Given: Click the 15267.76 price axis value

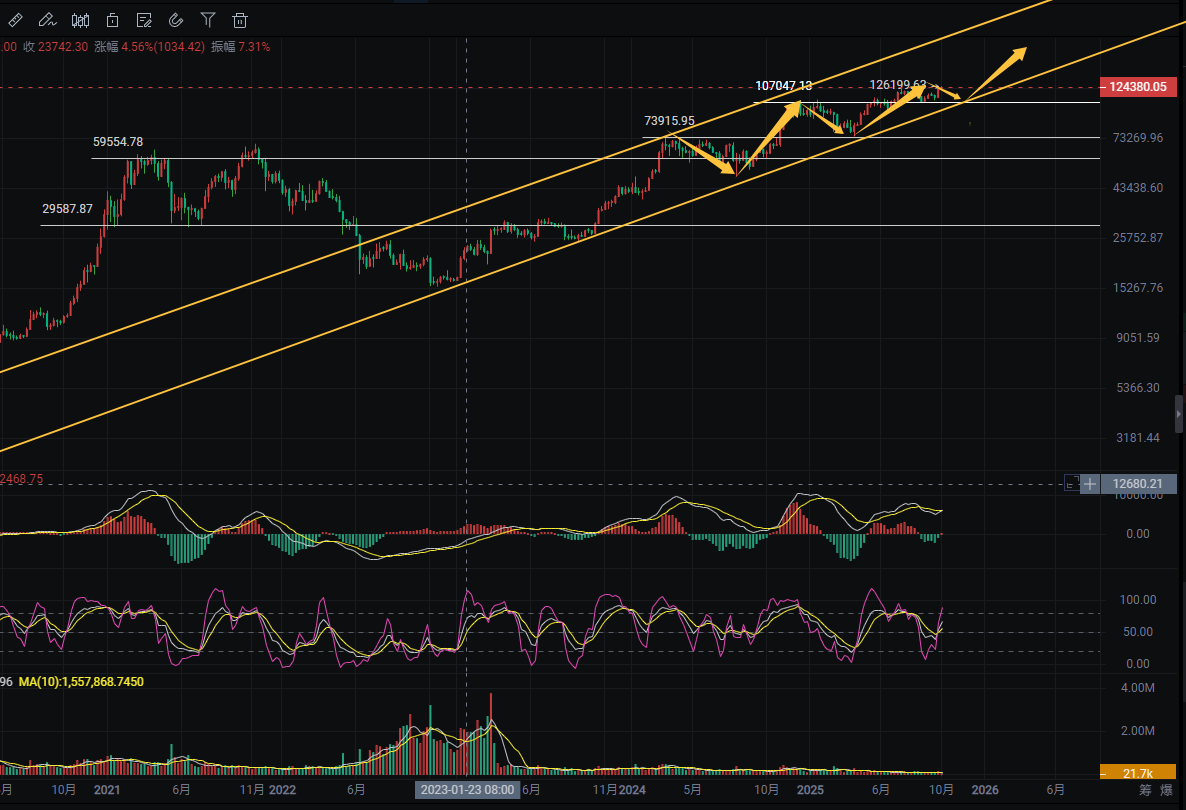Looking at the screenshot, I should (1138, 287).
